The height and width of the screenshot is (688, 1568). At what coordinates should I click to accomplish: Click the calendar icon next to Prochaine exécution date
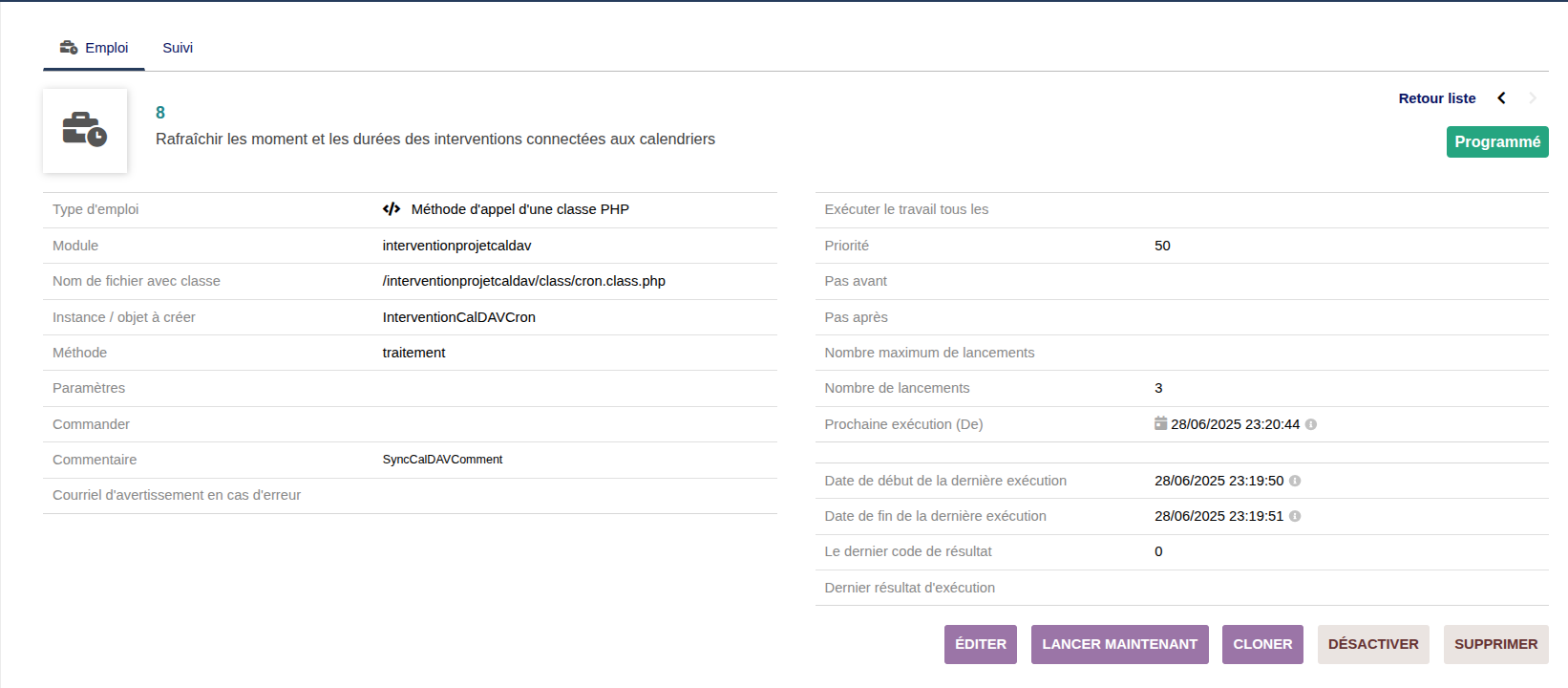[1160, 423]
